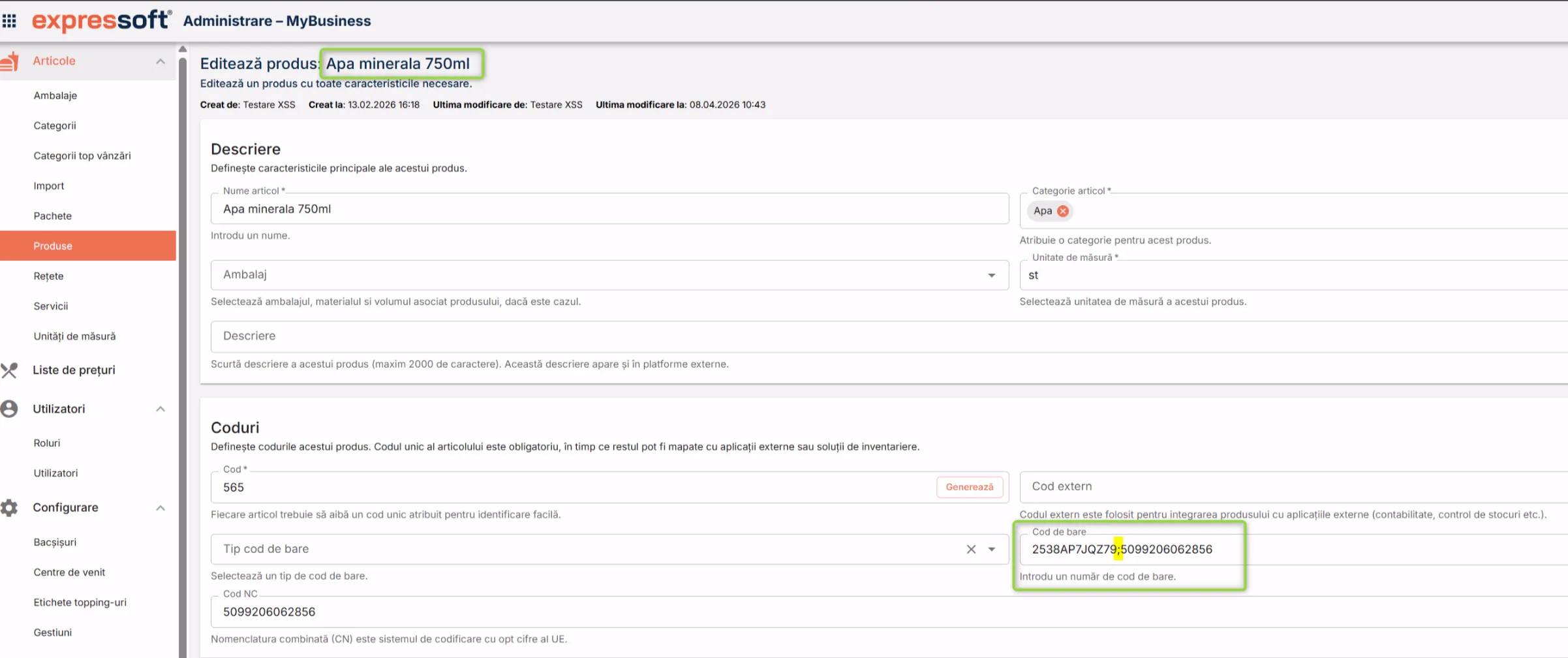
Task: Open Rețete in the sidebar
Action: click(x=48, y=276)
